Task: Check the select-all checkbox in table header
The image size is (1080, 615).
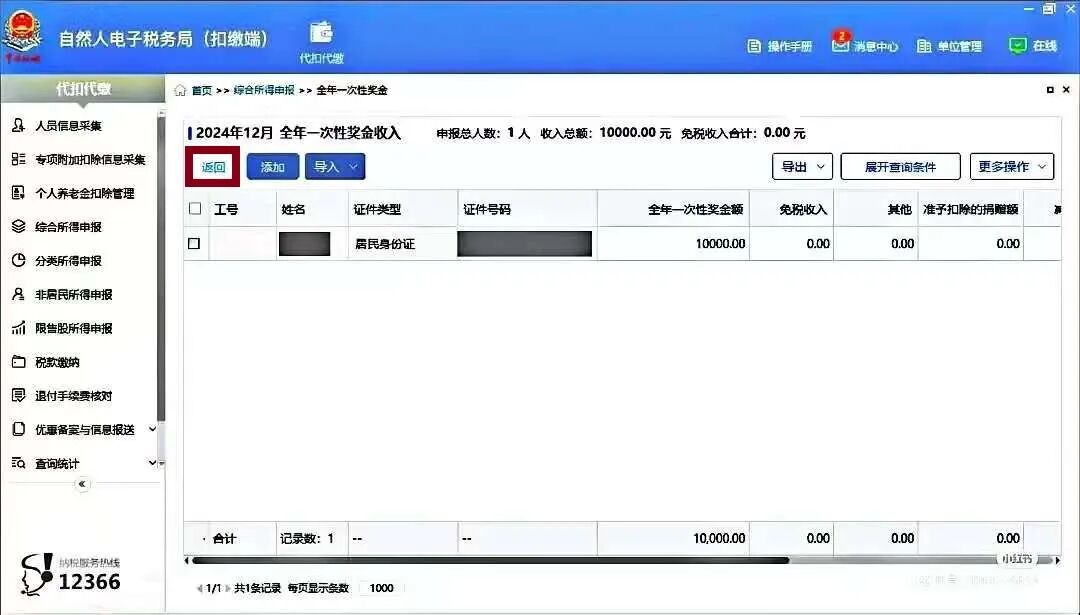Action: (x=195, y=208)
